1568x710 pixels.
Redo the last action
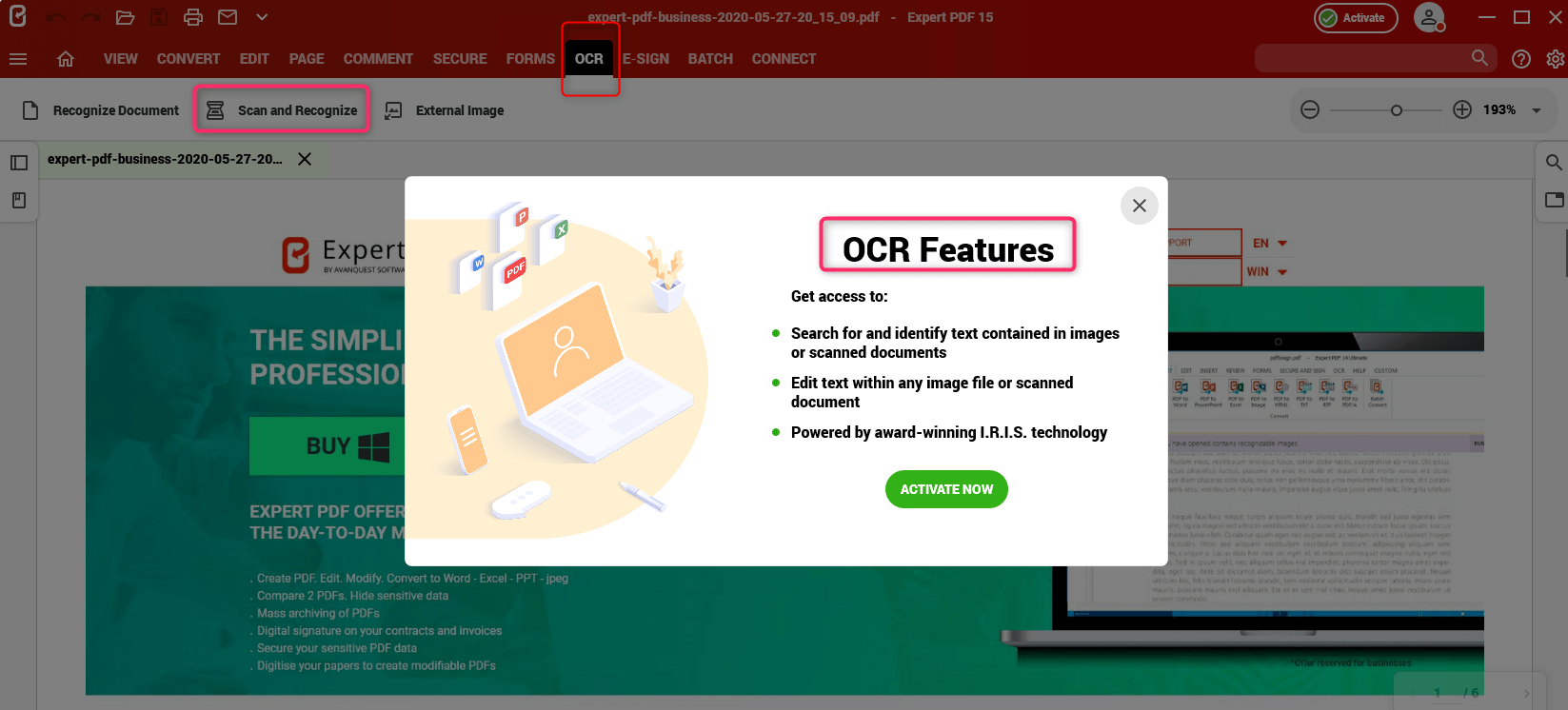click(90, 17)
